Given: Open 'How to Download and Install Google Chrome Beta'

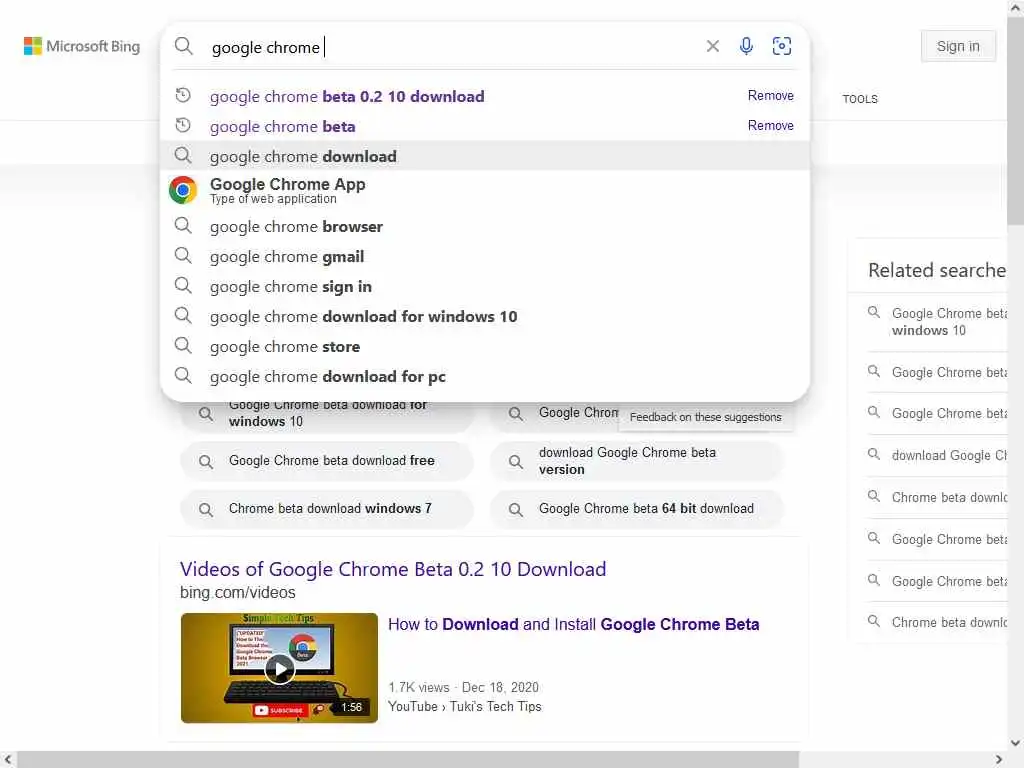Looking at the screenshot, I should click(x=573, y=624).
